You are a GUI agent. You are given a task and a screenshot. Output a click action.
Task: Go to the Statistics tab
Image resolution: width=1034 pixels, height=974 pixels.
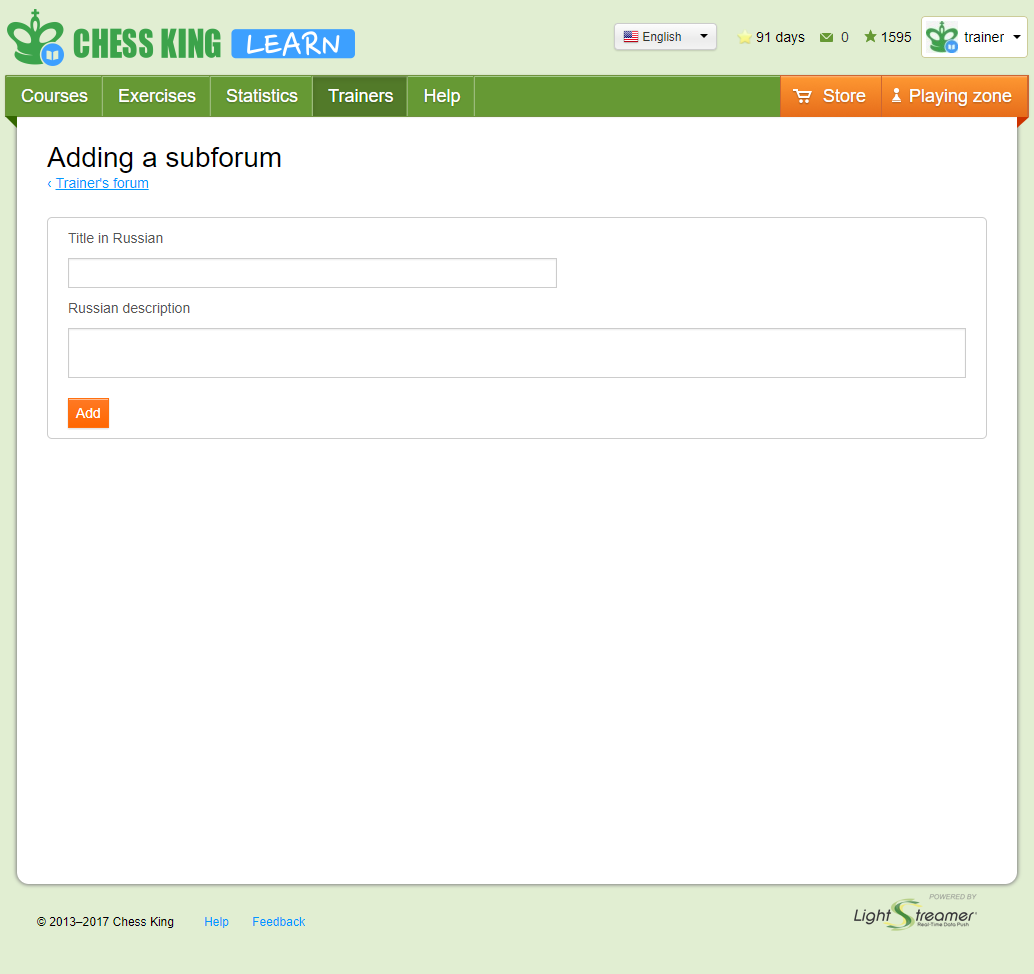point(262,96)
